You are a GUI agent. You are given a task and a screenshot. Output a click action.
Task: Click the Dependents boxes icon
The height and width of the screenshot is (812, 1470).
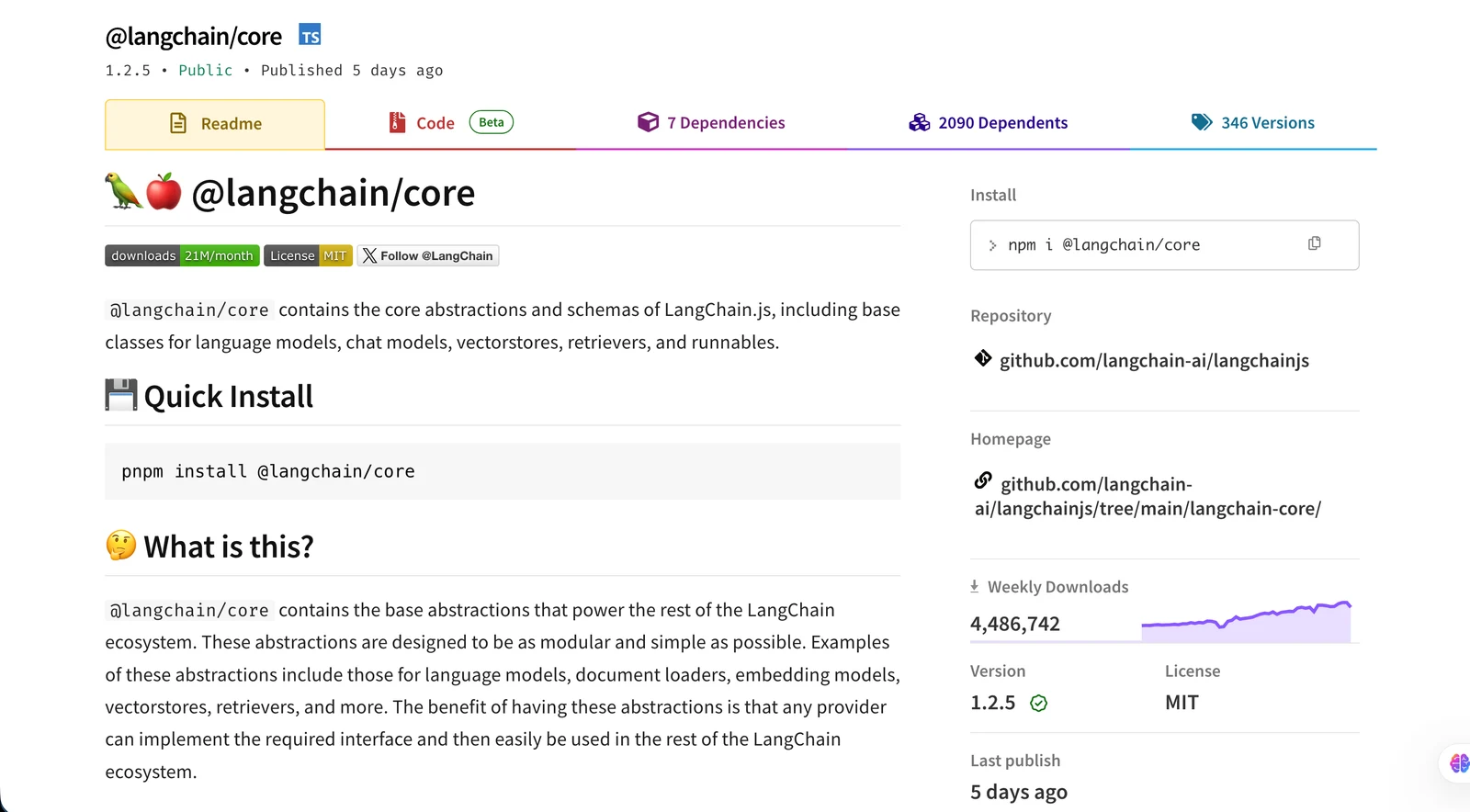pyautogui.click(x=920, y=122)
